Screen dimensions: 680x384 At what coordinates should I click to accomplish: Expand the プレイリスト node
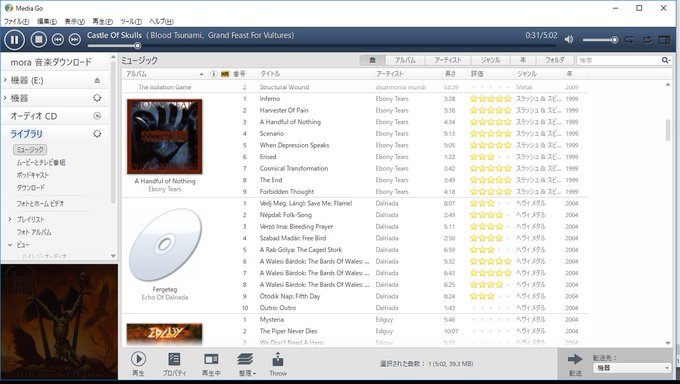(10, 220)
